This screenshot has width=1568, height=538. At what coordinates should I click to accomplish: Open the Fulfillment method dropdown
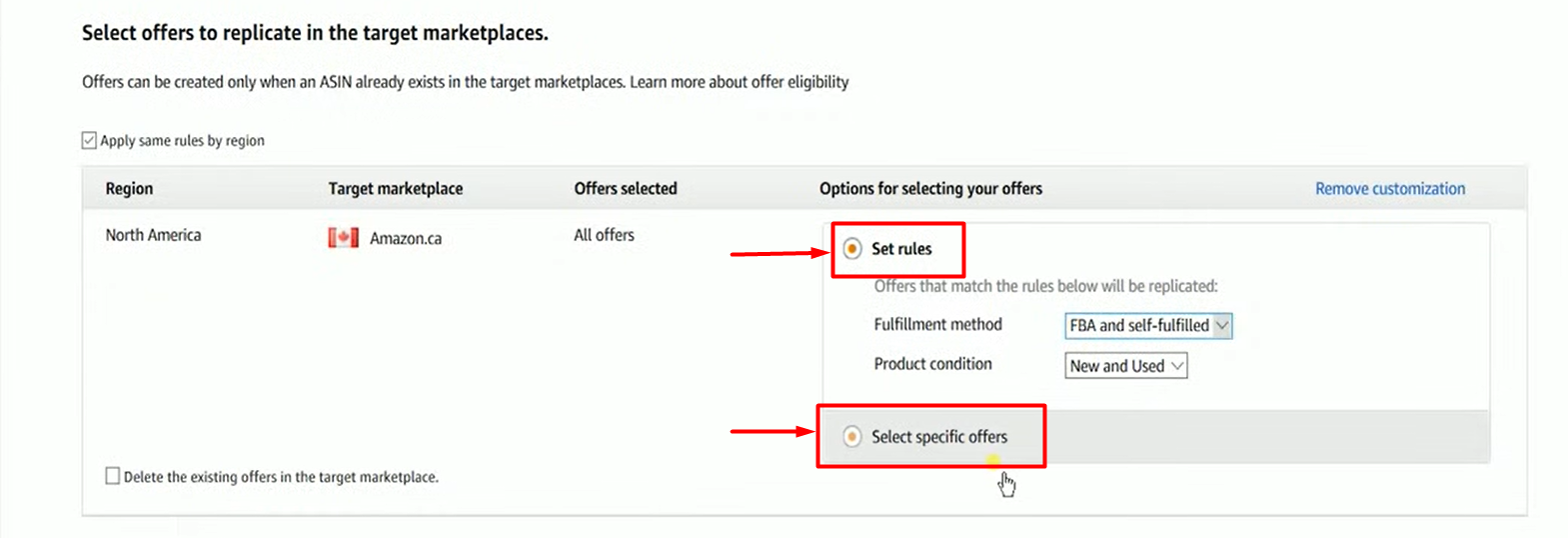coord(1147,326)
